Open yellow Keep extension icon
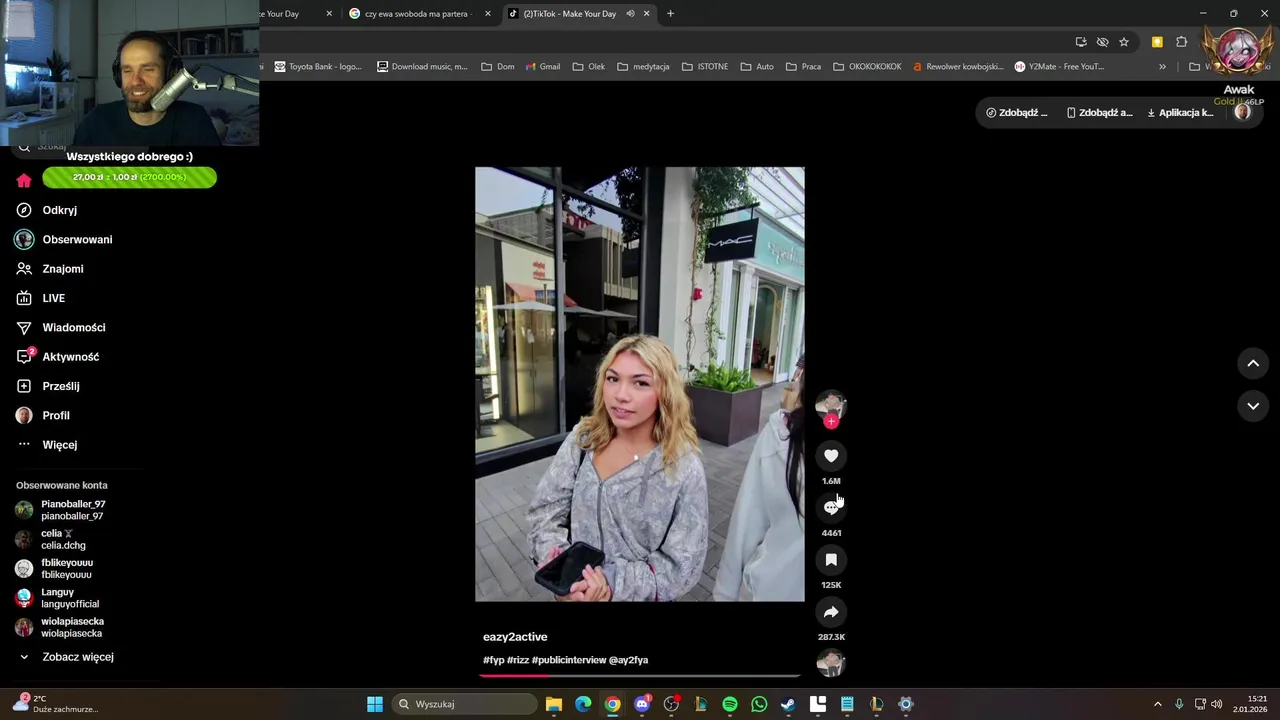 [1157, 42]
